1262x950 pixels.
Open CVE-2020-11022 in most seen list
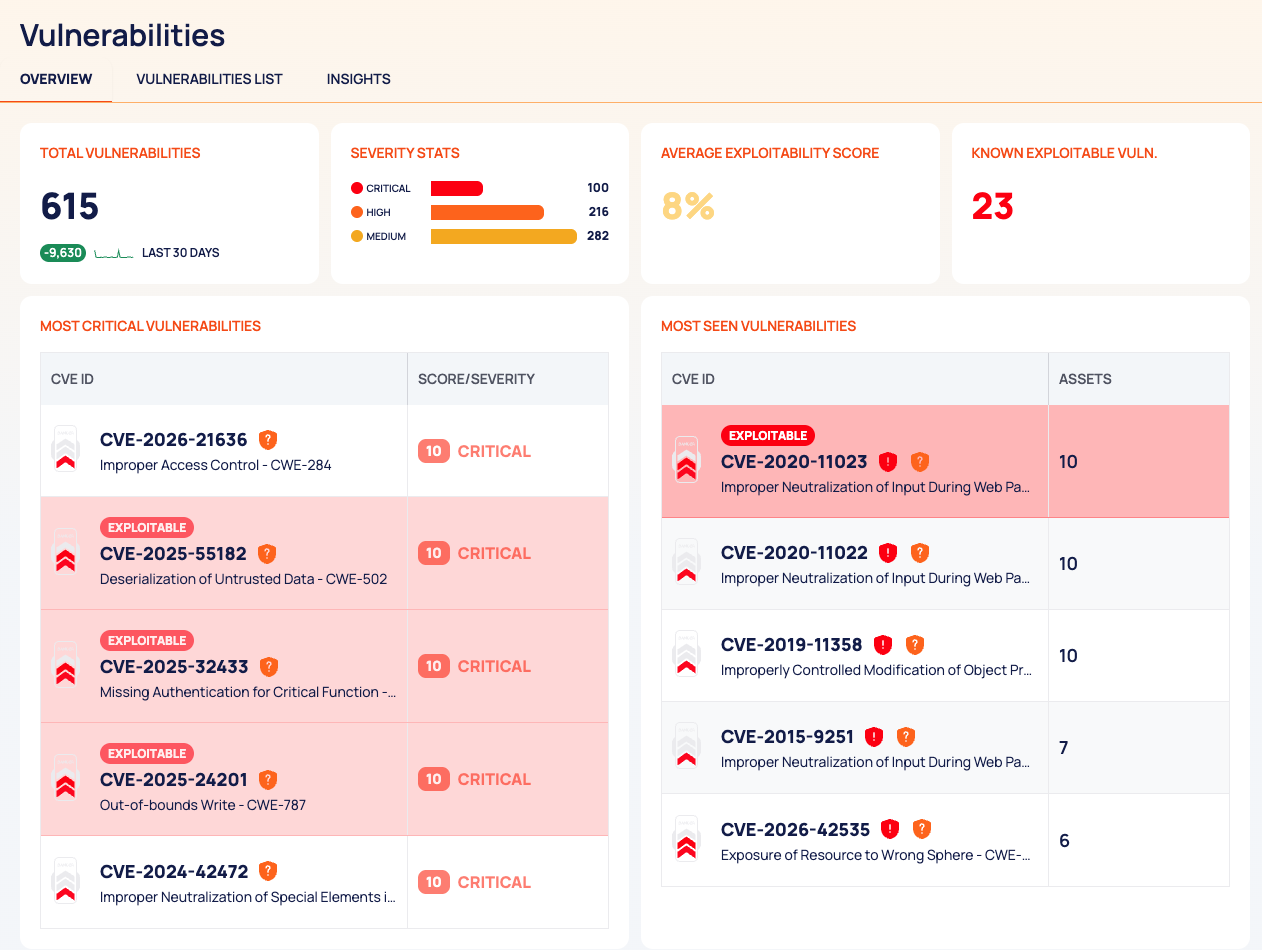click(795, 552)
